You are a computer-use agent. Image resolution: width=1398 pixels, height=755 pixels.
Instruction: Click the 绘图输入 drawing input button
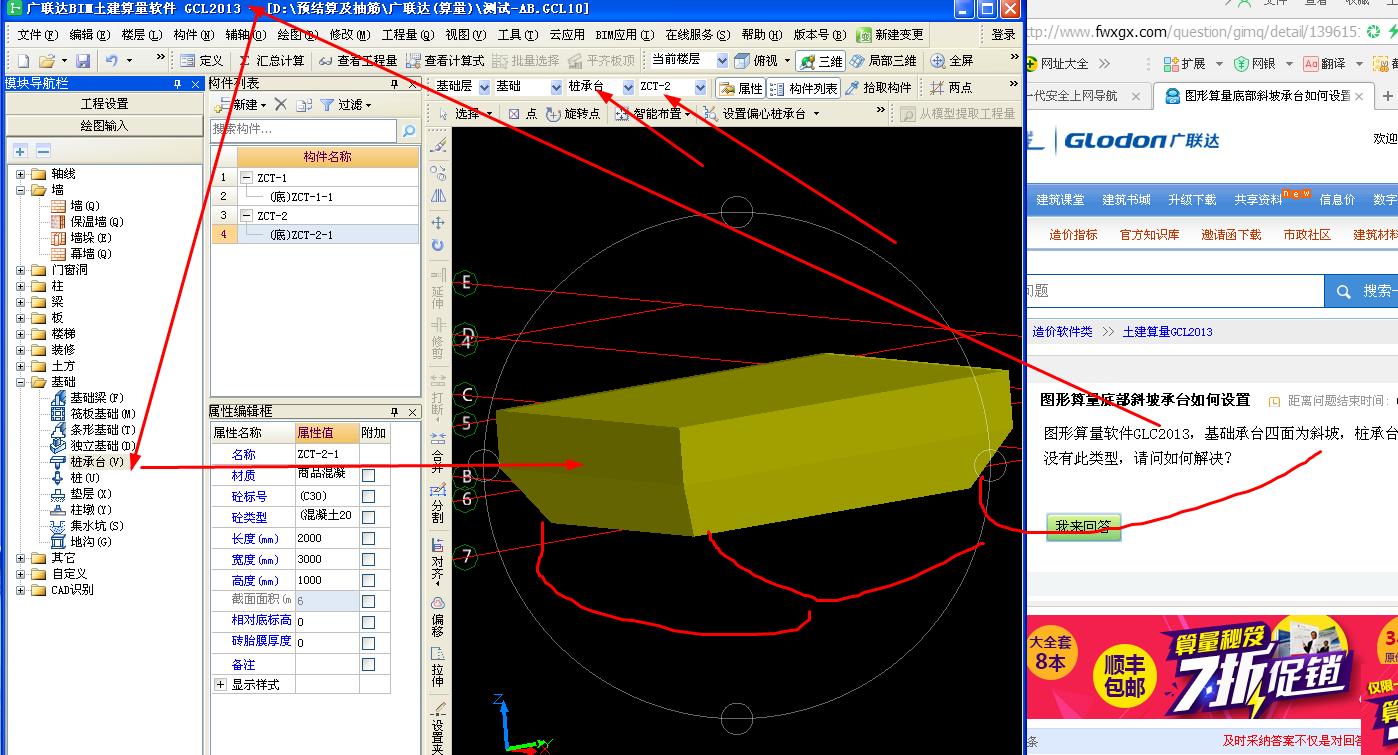pyautogui.click(x=104, y=126)
